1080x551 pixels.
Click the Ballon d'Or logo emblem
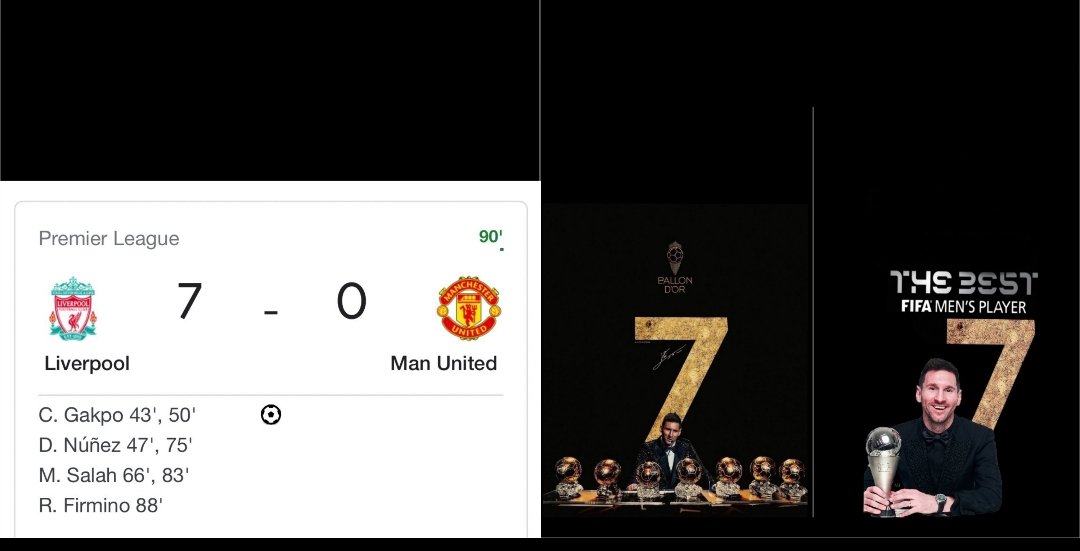pos(675,267)
